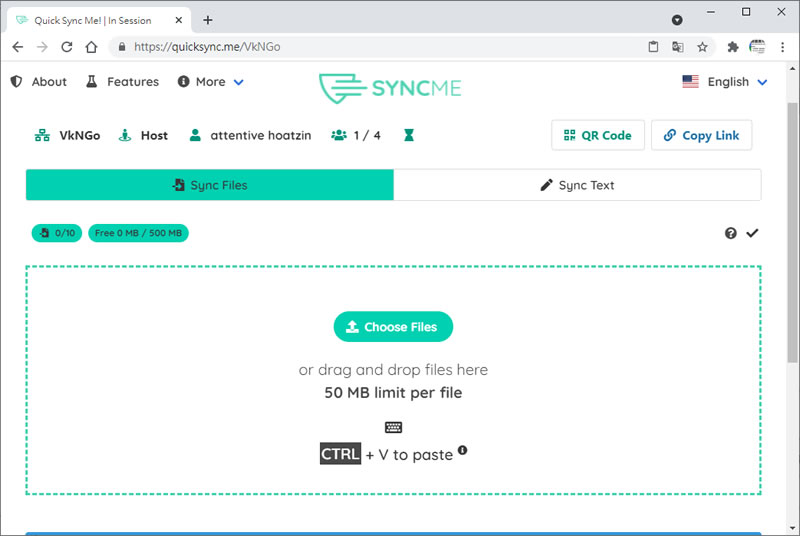Open Chrome three-dot menu
This screenshot has height=536, width=800.
click(x=783, y=47)
